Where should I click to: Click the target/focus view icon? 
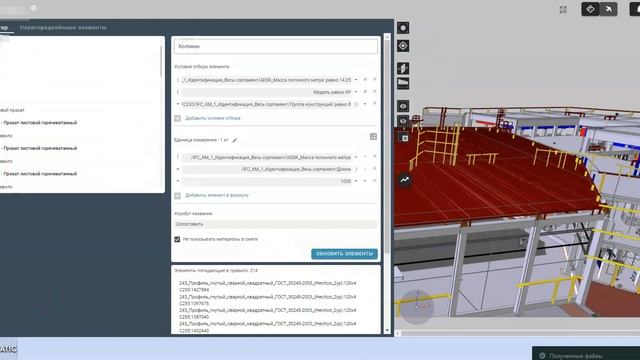pos(403,46)
